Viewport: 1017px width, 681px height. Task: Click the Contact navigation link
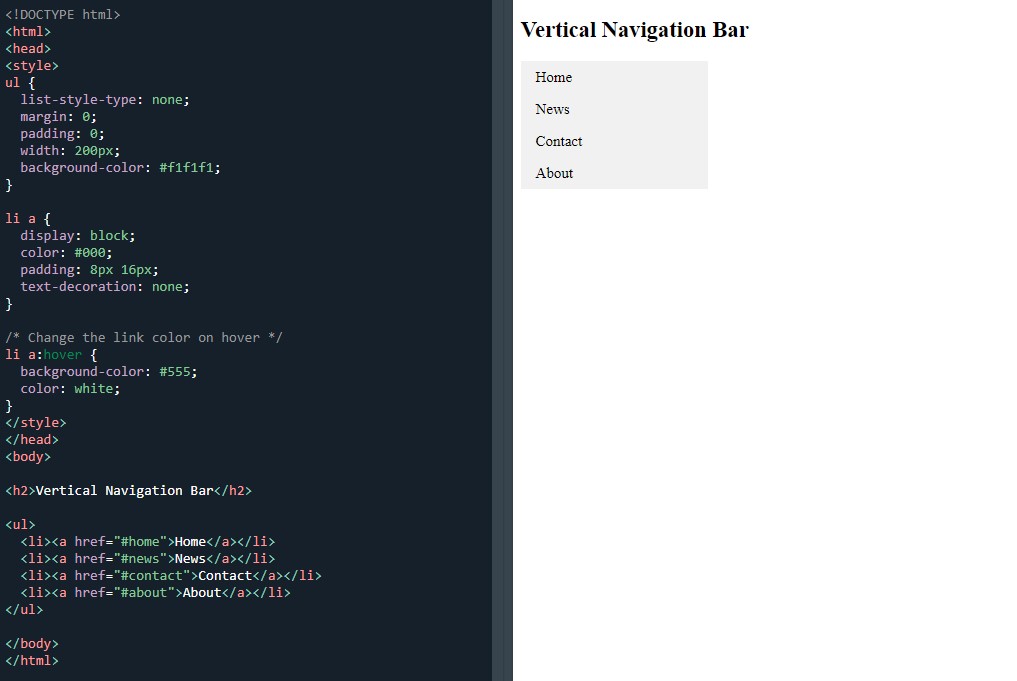[x=559, y=141]
